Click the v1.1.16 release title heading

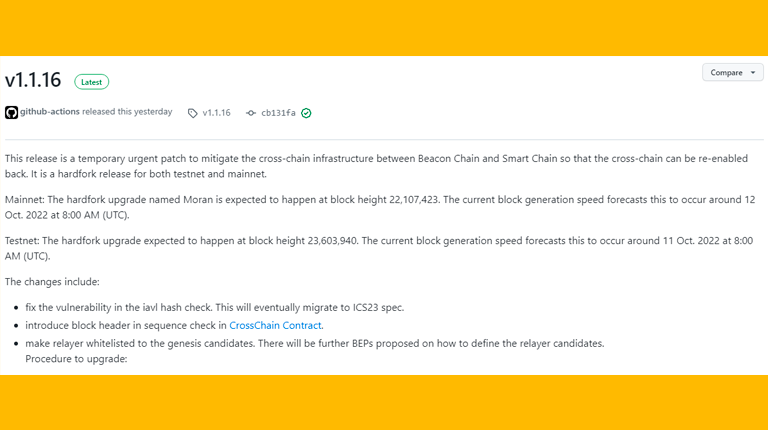[33, 80]
